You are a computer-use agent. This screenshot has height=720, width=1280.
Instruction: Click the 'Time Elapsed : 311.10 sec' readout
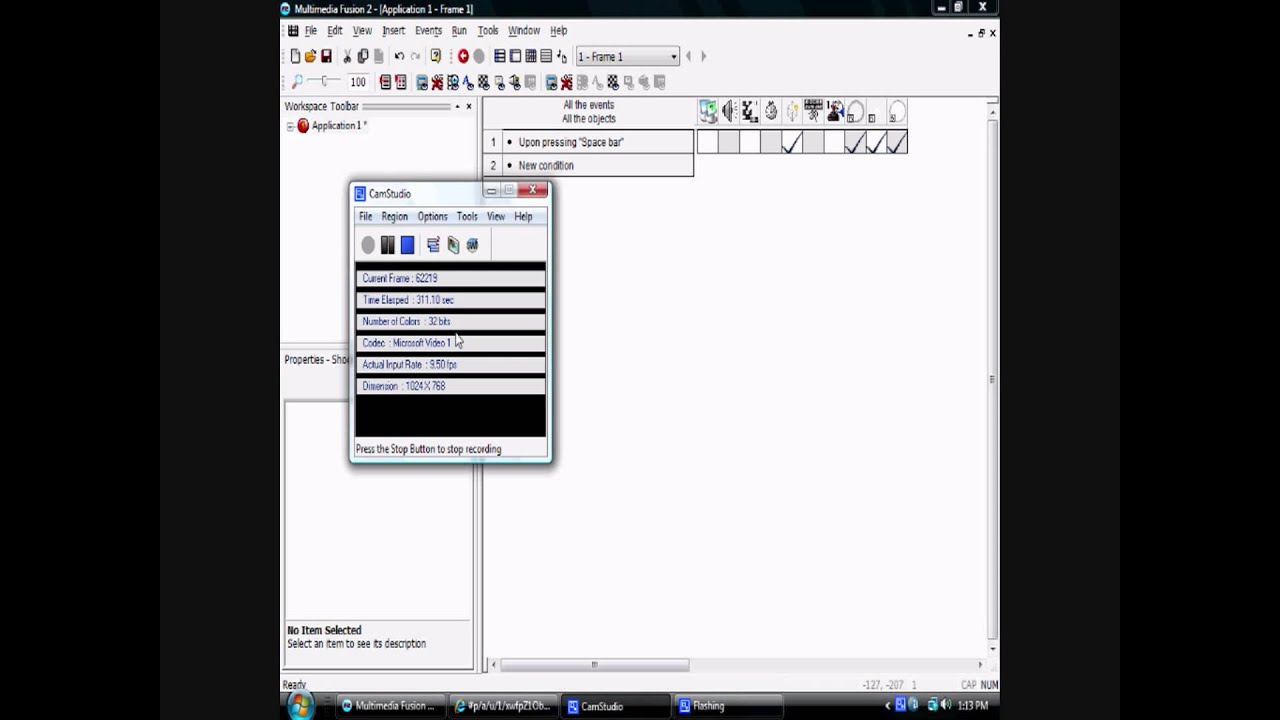pos(450,300)
